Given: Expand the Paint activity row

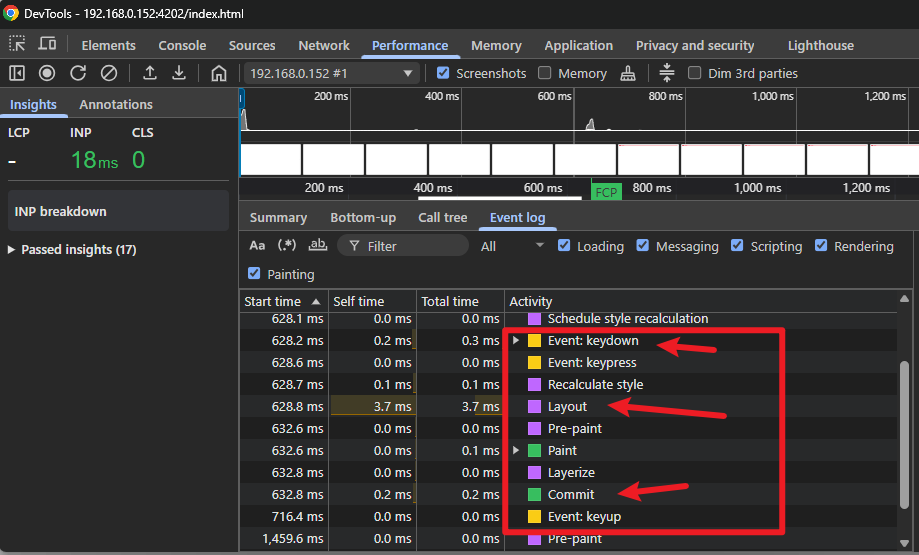Looking at the screenshot, I should [x=516, y=450].
